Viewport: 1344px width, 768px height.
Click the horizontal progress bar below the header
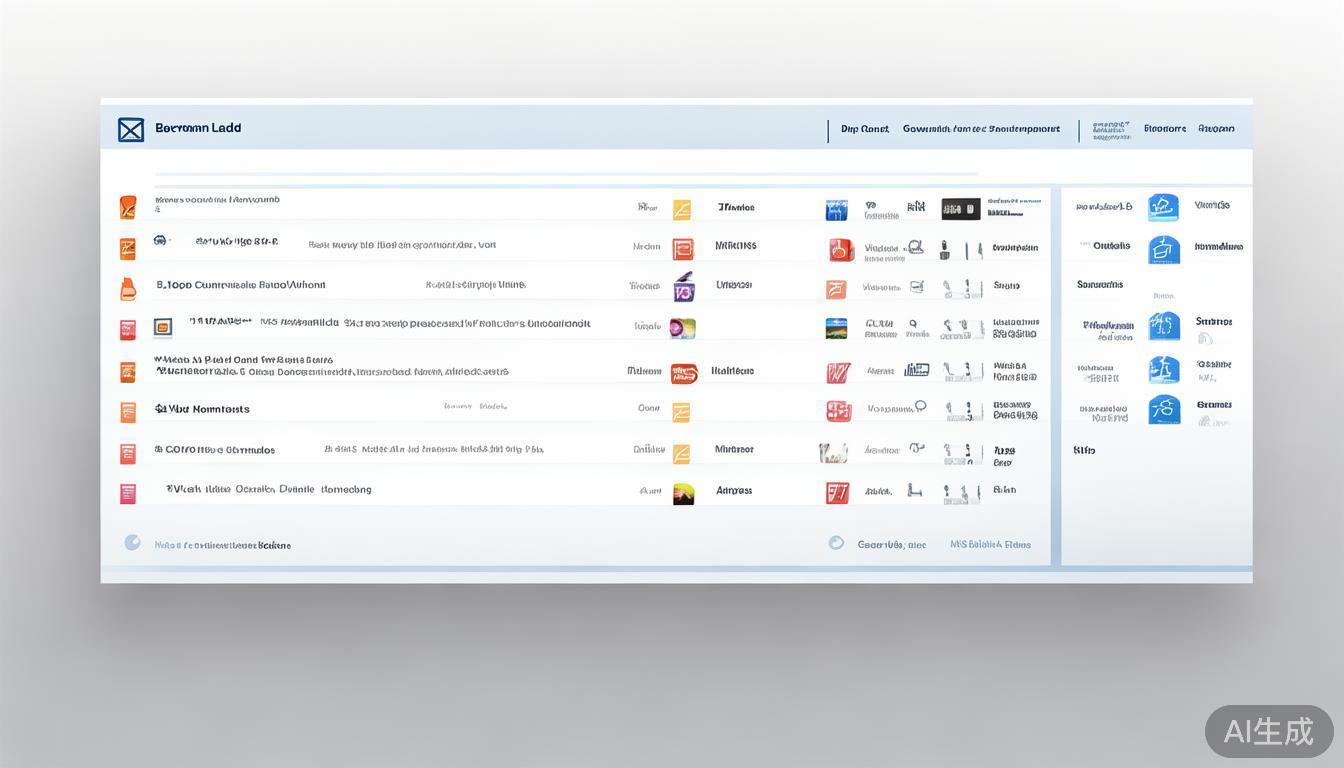(566, 174)
